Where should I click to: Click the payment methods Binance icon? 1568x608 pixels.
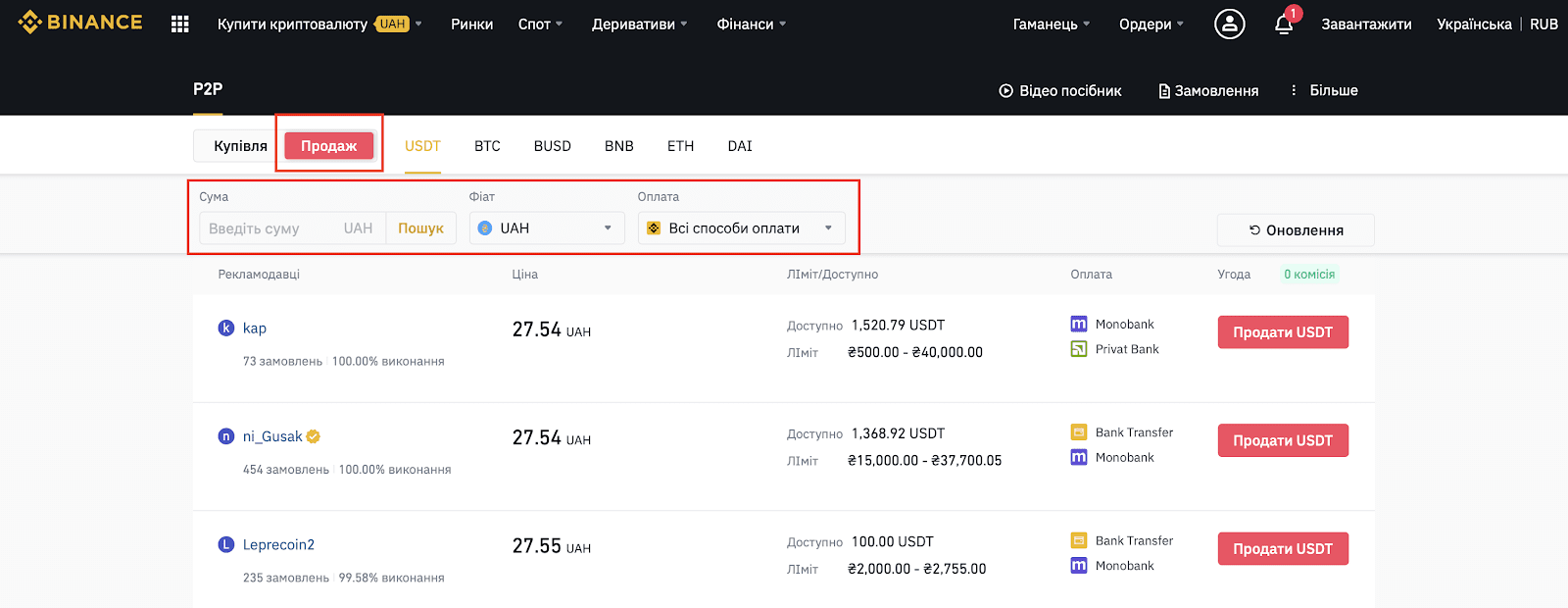(x=654, y=228)
